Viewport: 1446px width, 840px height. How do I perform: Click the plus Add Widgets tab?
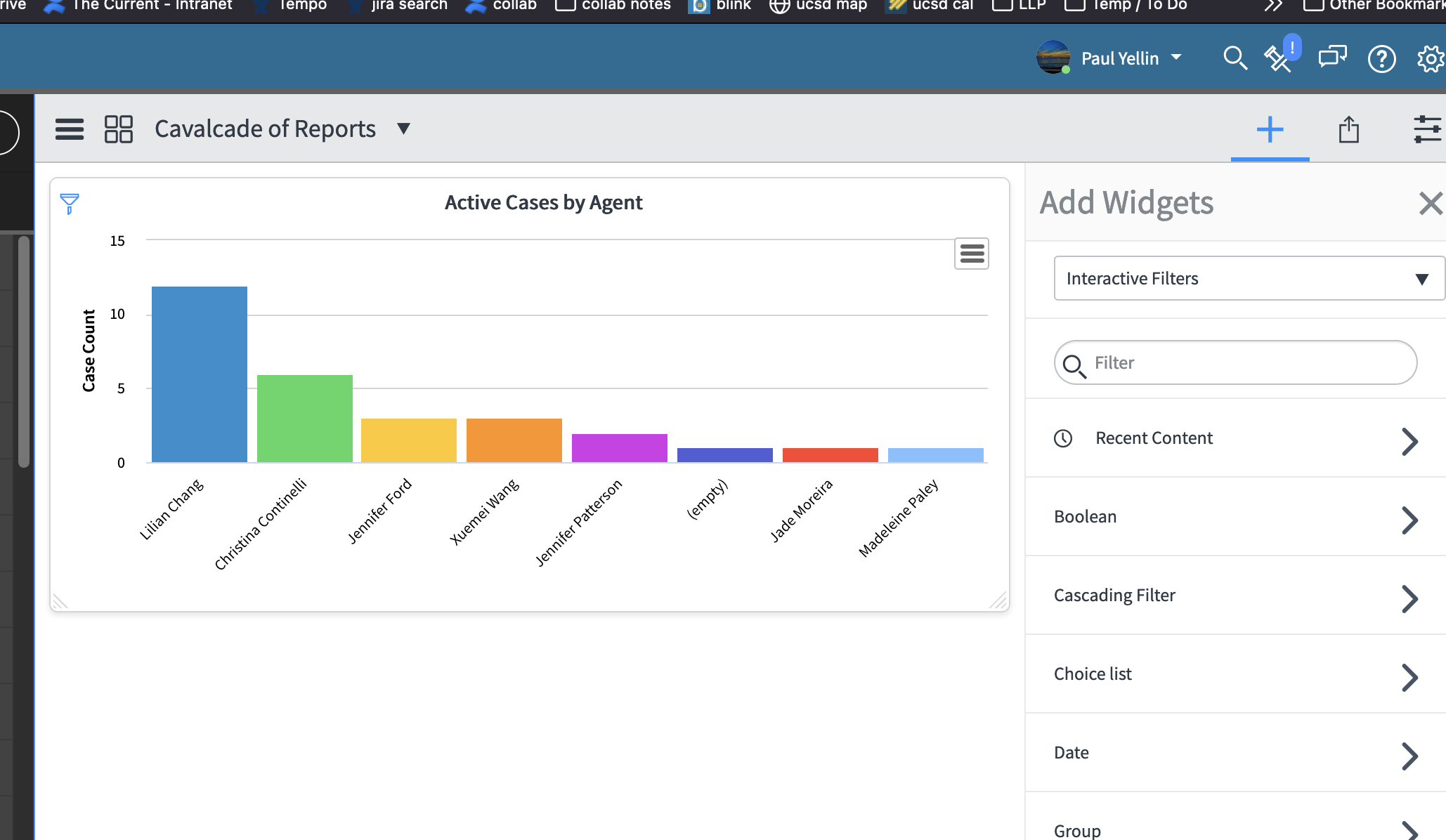click(x=1270, y=130)
